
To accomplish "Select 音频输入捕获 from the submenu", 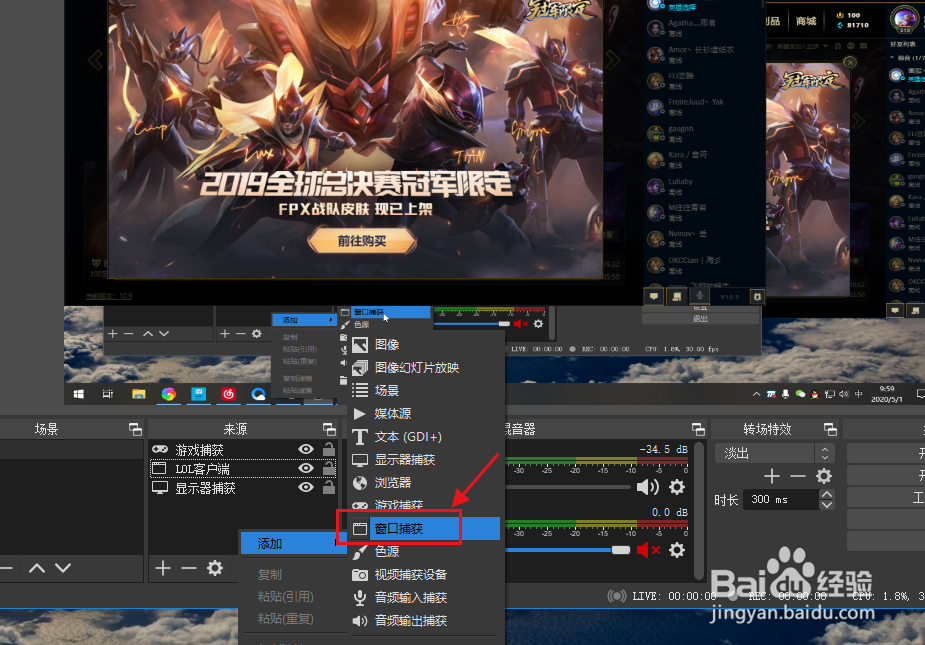I will point(411,597).
